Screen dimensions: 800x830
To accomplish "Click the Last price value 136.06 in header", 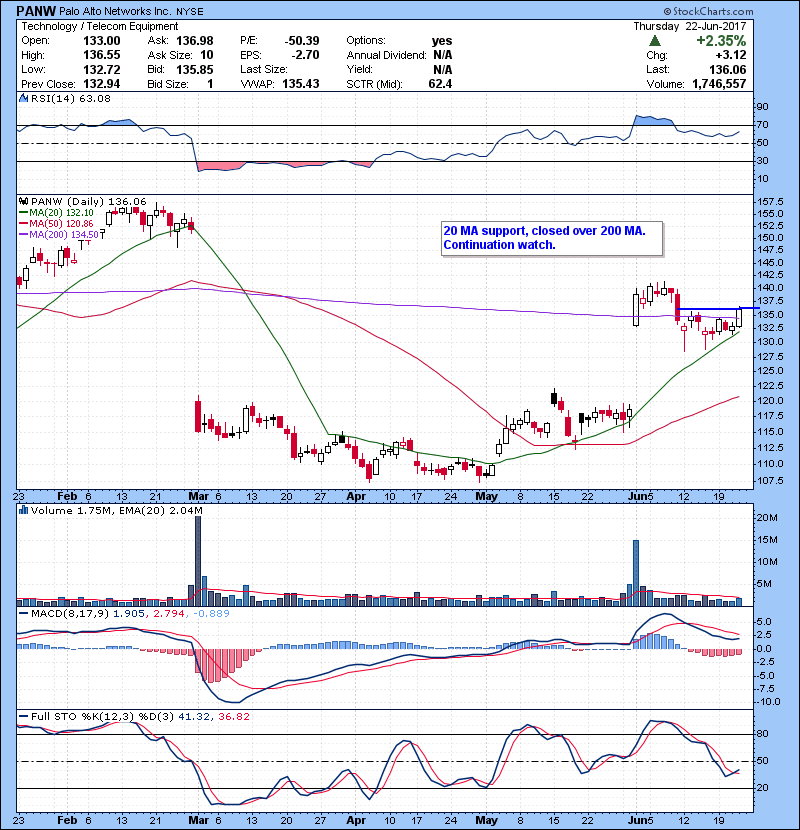I will (x=727, y=69).
